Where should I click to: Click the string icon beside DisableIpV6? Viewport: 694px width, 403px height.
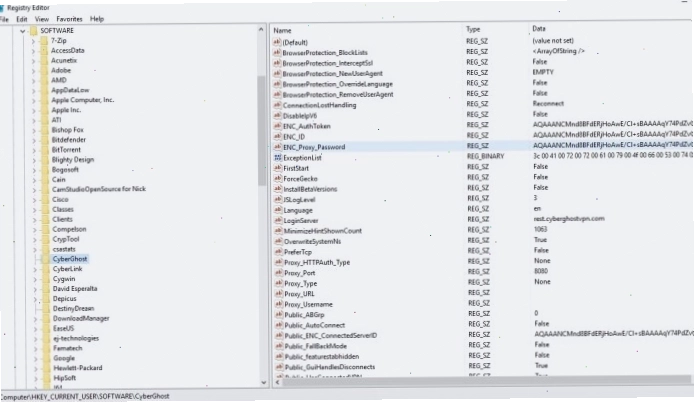[x=278, y=115]
